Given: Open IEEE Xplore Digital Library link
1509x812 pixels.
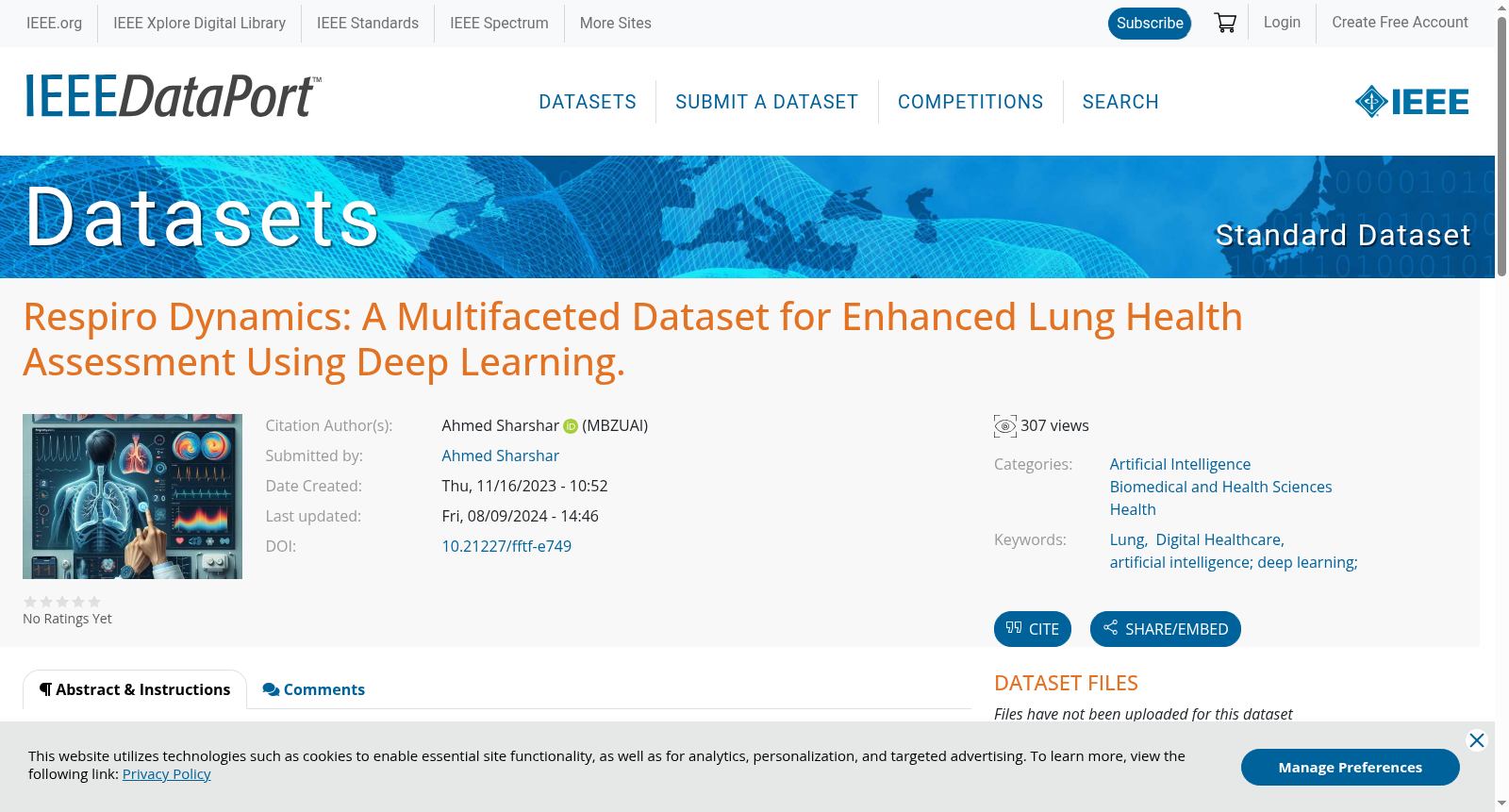Looking at the screenshot, I should tap(199, 23).
